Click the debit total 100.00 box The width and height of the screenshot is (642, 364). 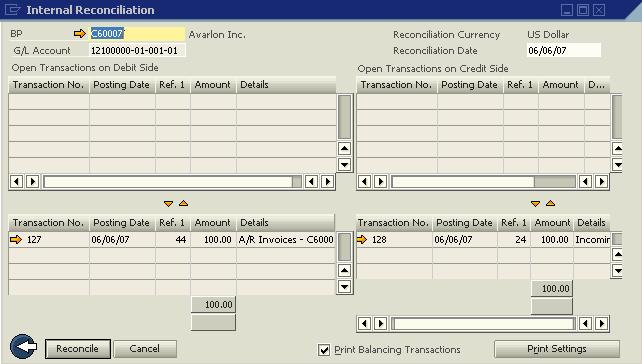click(213, 305)
